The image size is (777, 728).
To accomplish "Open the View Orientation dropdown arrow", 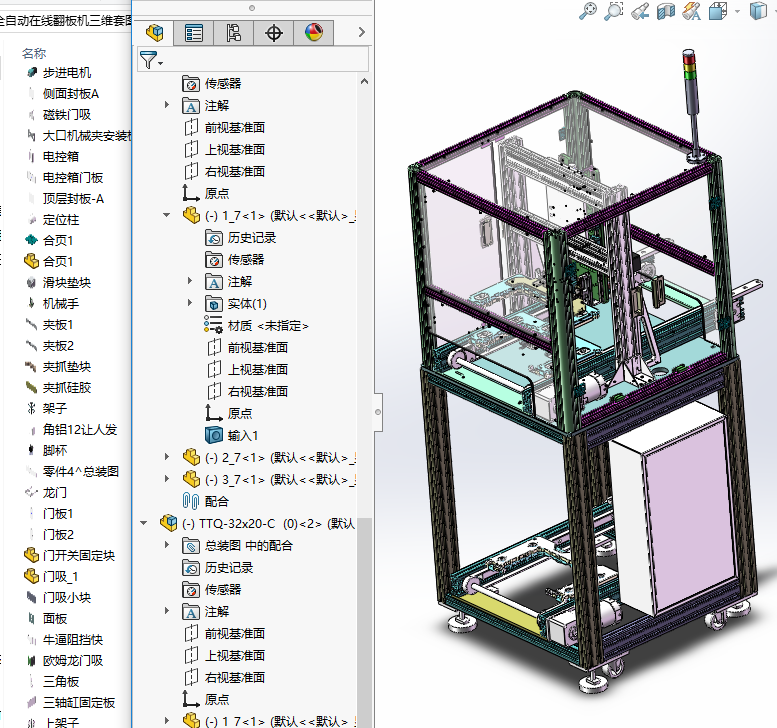I will coord(737,11).
